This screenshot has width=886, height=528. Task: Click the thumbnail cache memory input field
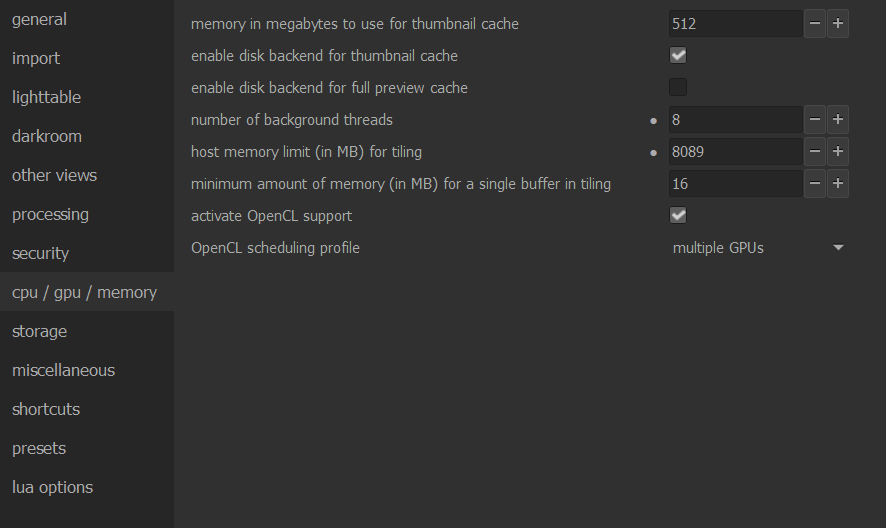tap(735, 24)
